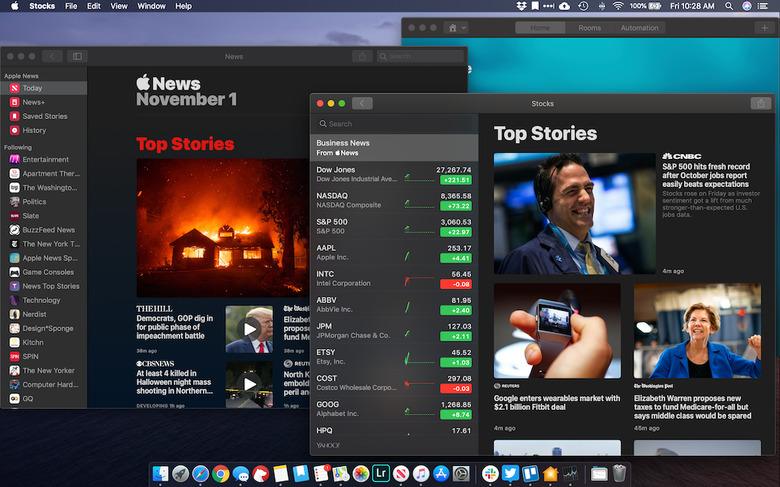Click the back arrow in the Stocks toolbar

pos(362,103)
